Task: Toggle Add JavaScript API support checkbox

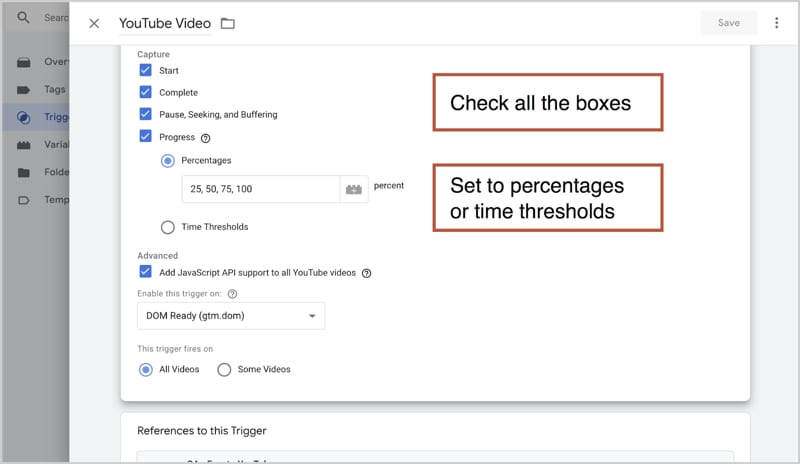Action: click(145, 272)
